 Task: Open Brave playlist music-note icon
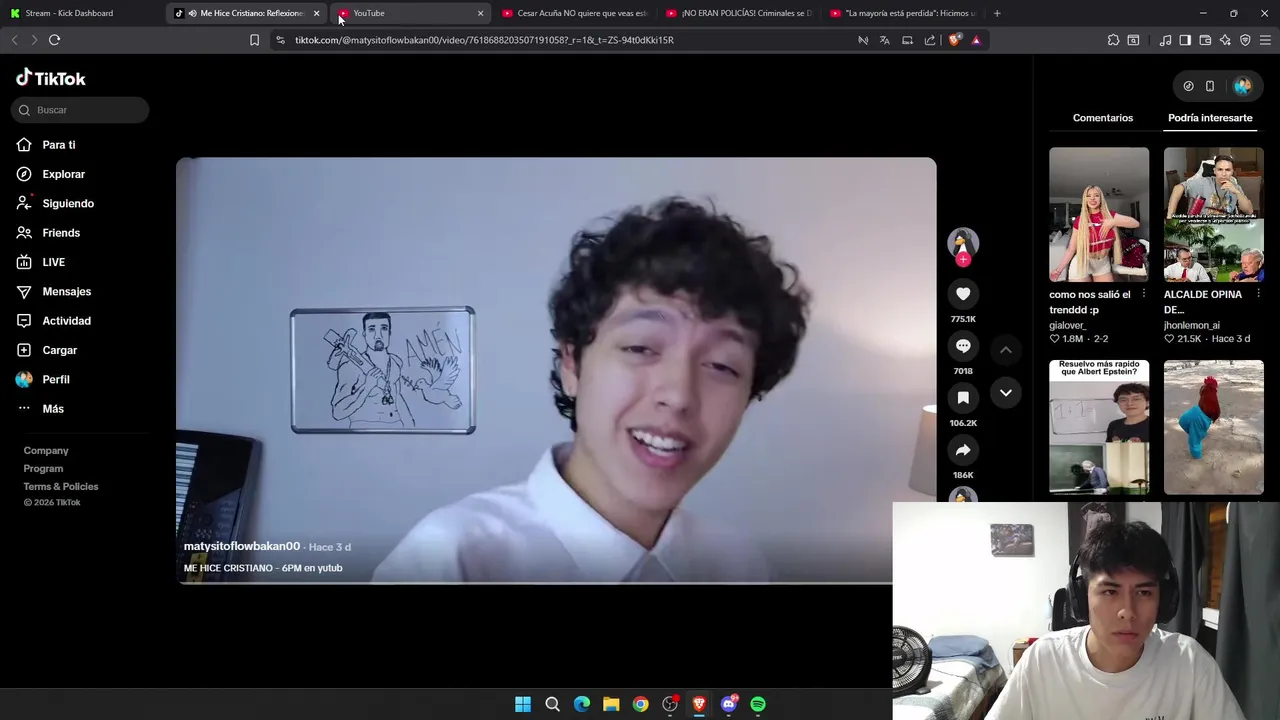click(1165, 40)
